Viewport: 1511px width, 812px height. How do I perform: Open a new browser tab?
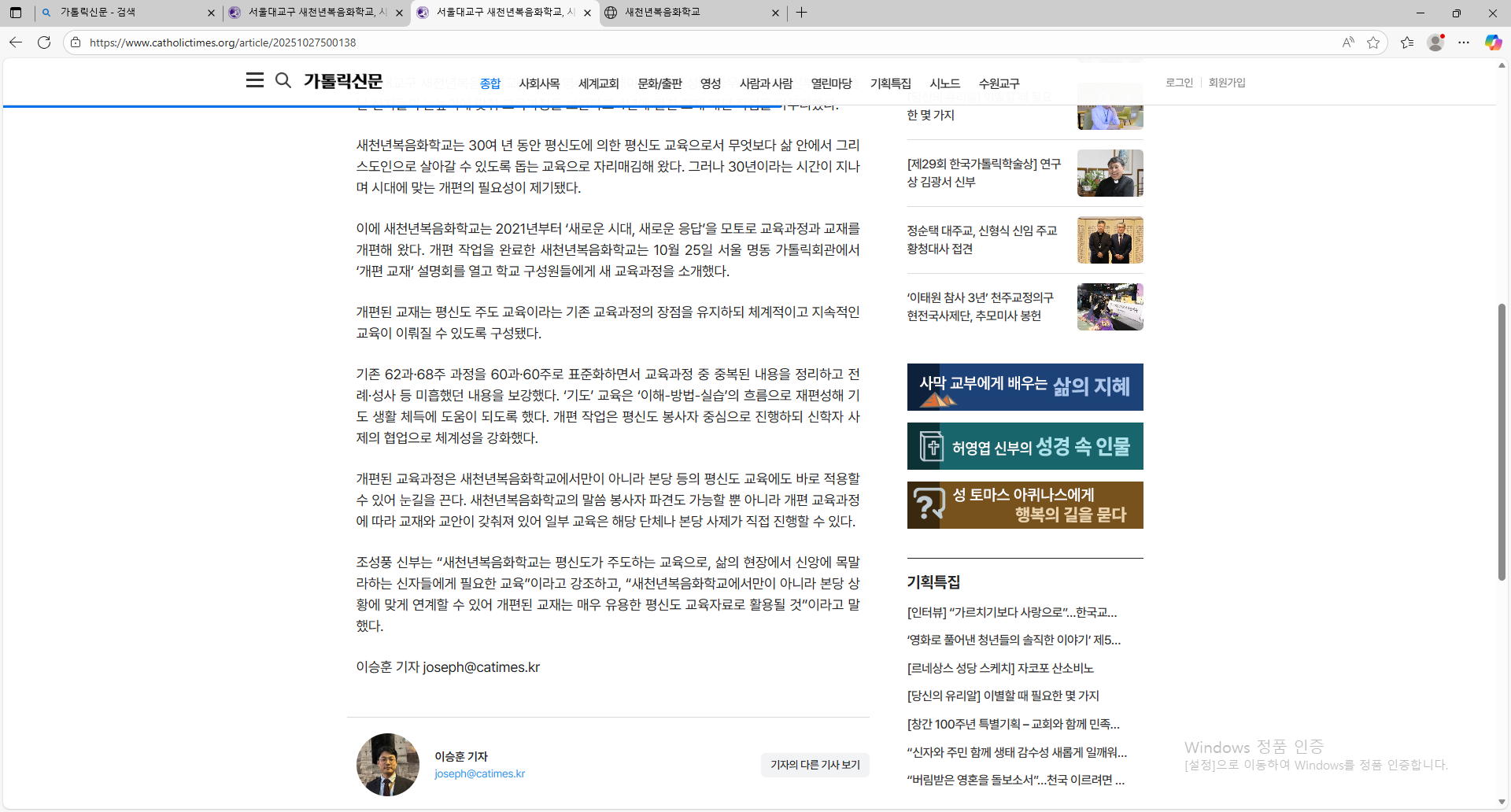click(x=801, y=13)
